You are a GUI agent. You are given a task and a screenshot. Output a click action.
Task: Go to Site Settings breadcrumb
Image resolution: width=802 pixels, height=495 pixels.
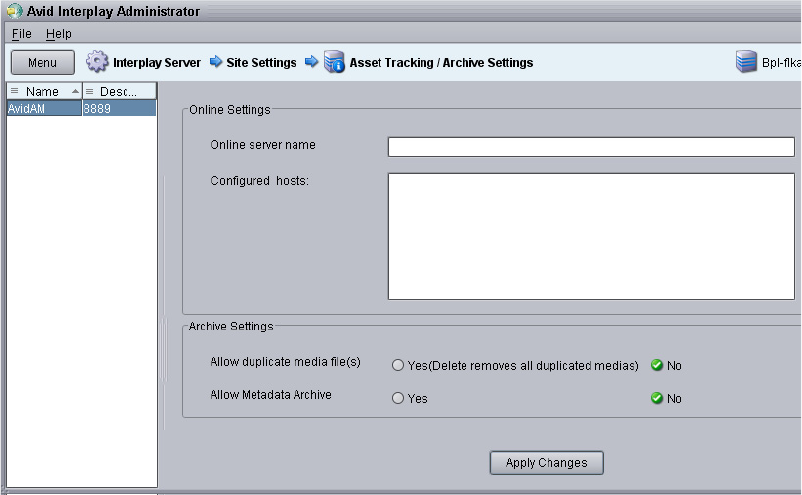(261, 62)
